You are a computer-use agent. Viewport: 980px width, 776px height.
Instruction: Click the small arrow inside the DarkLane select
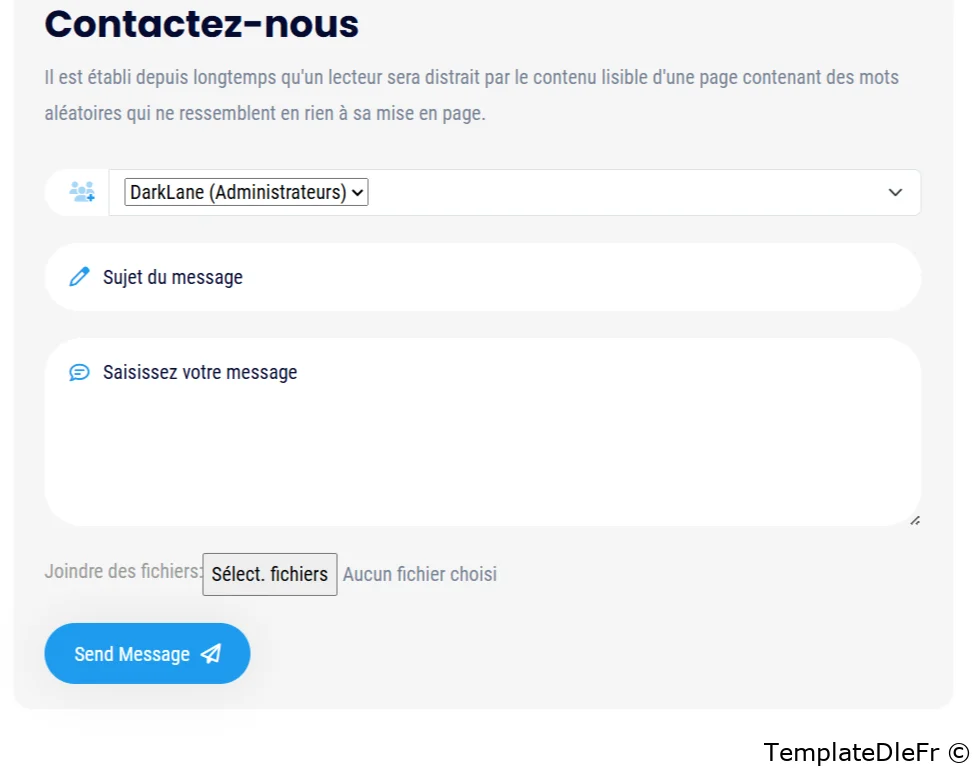pos(359,192)
